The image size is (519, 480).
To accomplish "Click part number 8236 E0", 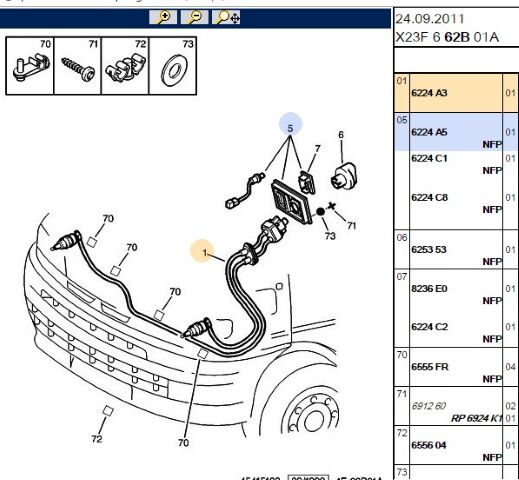I will click(x=429, y=289).
